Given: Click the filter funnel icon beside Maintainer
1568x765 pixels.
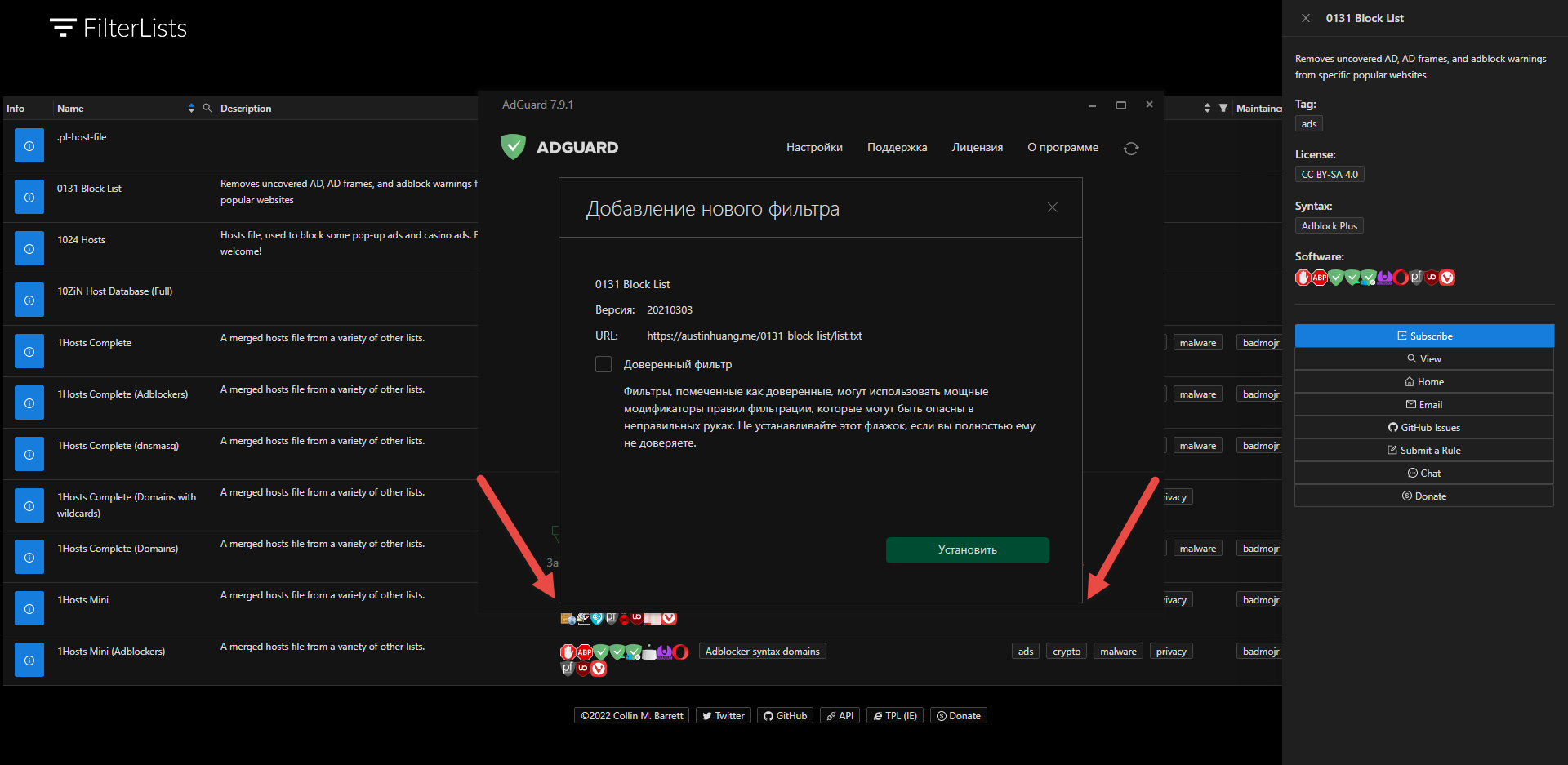Looking at the screenshot, I should (x=1223, y=108).
